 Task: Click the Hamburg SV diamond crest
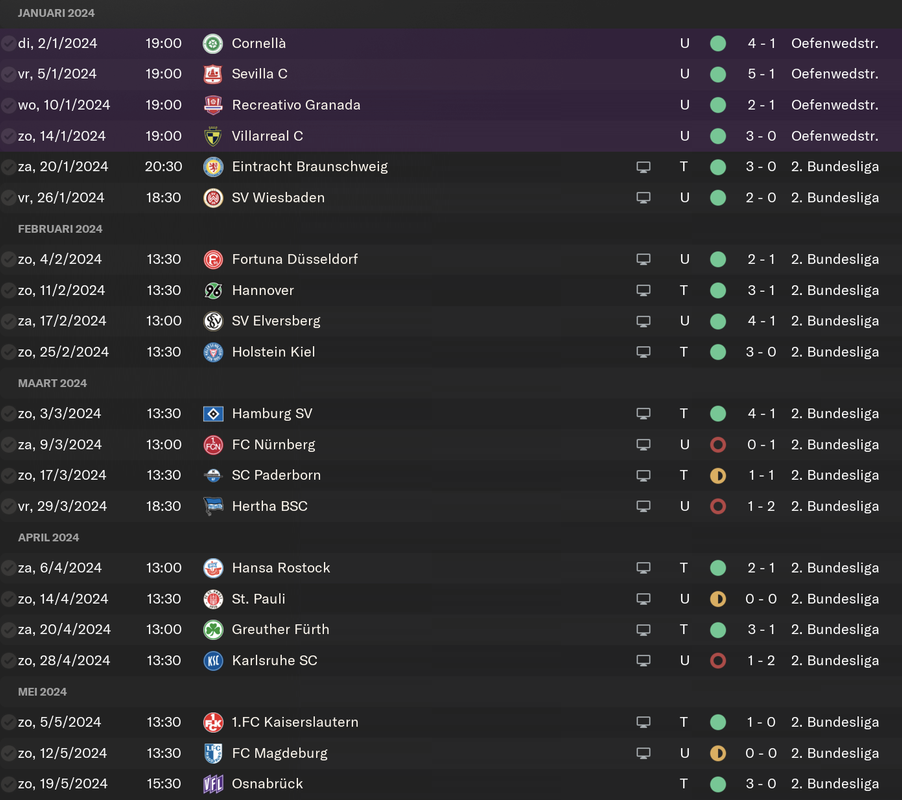(213, 414)
